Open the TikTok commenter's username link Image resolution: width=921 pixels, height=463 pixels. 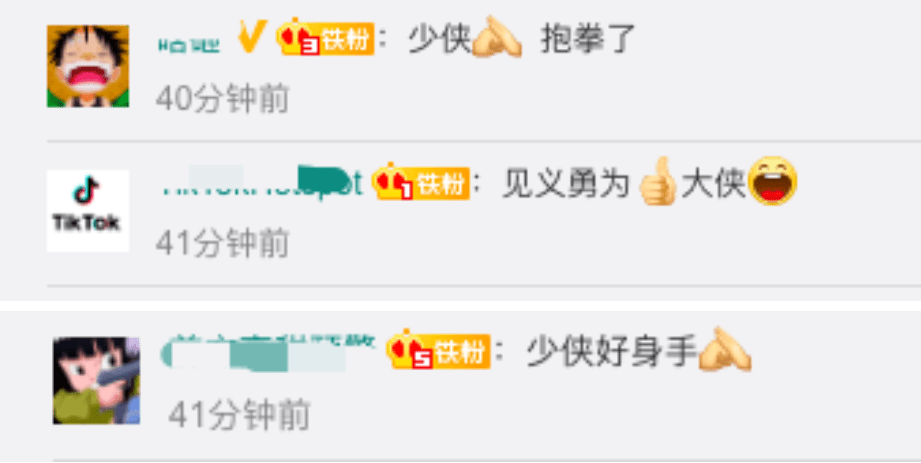(x=262, y=182)
